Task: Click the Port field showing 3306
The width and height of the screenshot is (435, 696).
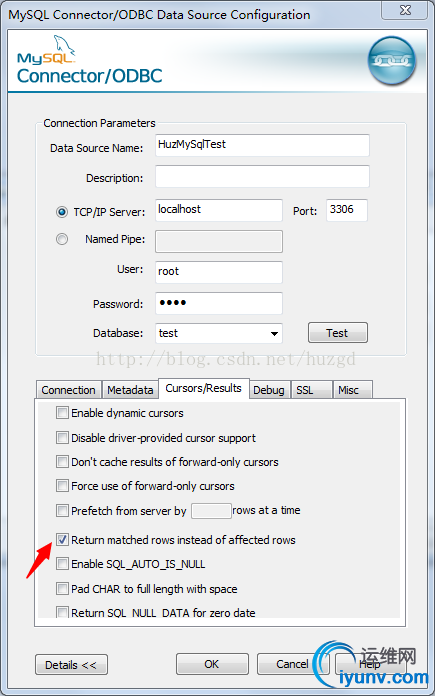Action: point(347,210)
